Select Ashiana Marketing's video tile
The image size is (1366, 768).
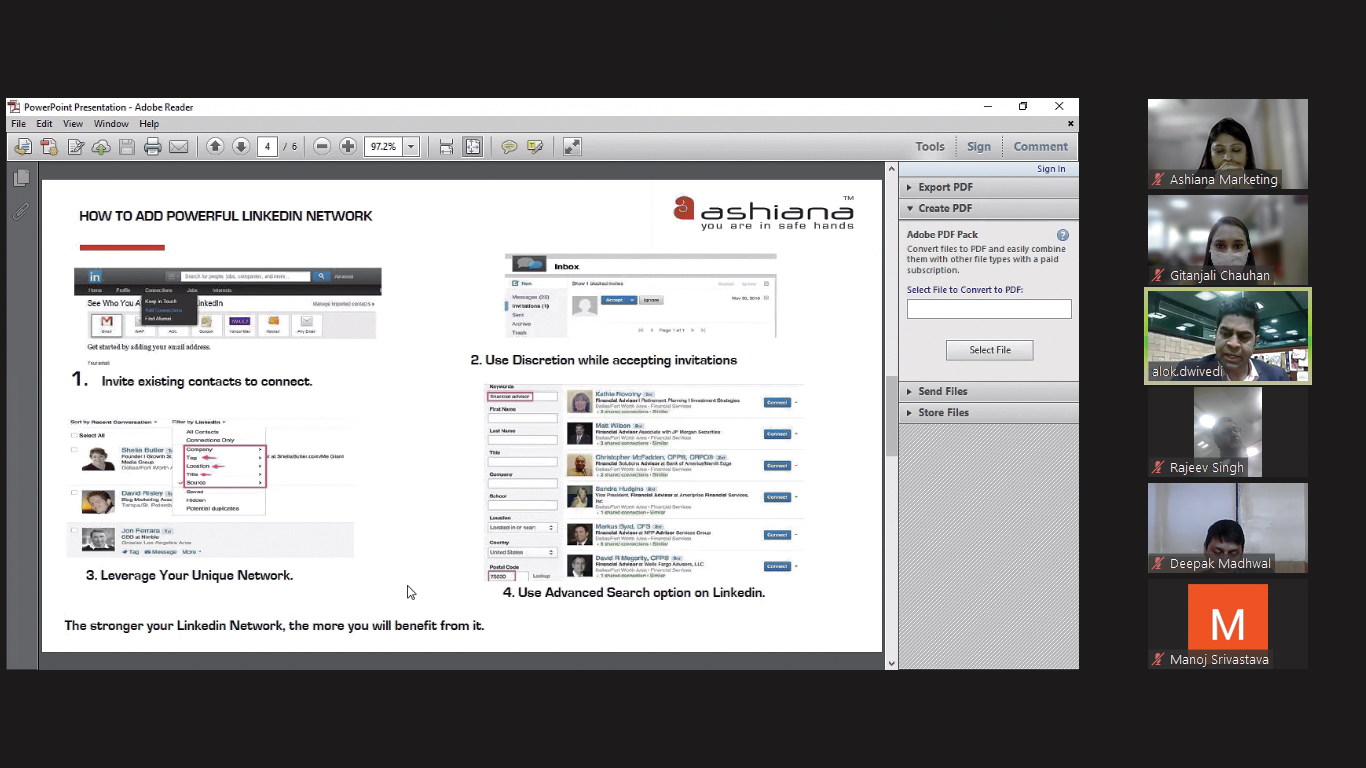tap(1228, 144)
